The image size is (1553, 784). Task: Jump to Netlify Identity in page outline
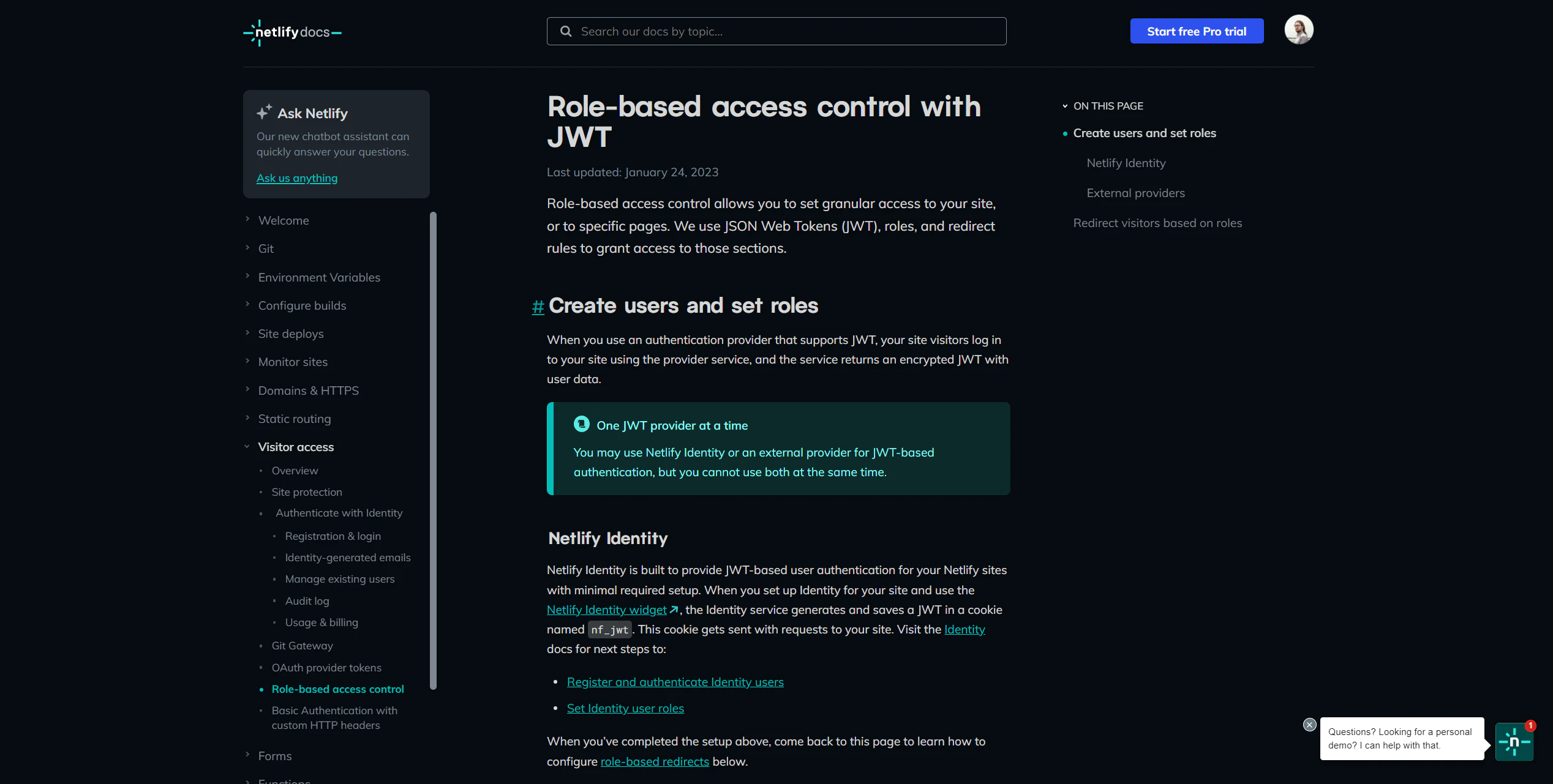tap(1126, 163)
